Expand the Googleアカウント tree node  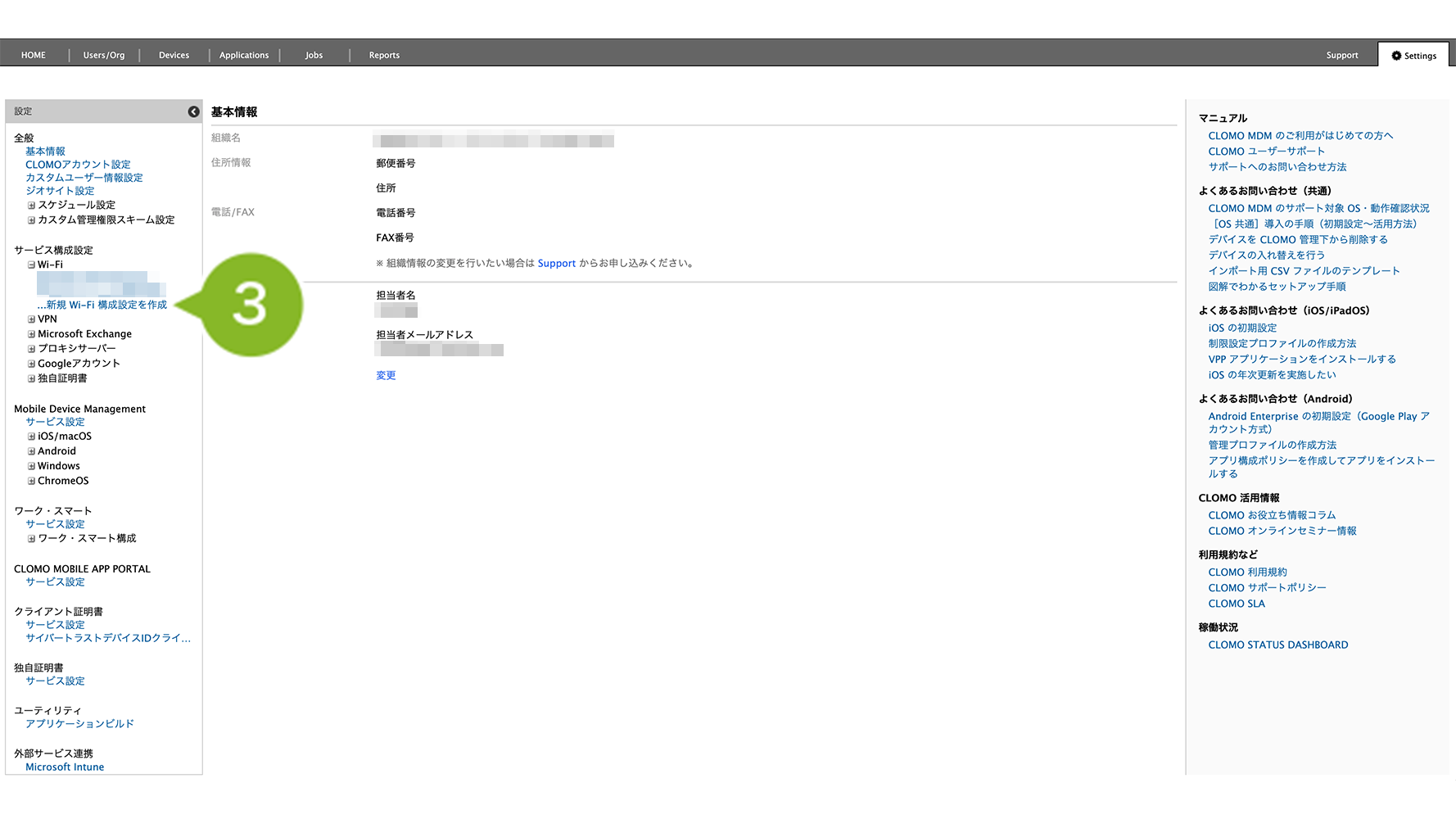(32, 364)
